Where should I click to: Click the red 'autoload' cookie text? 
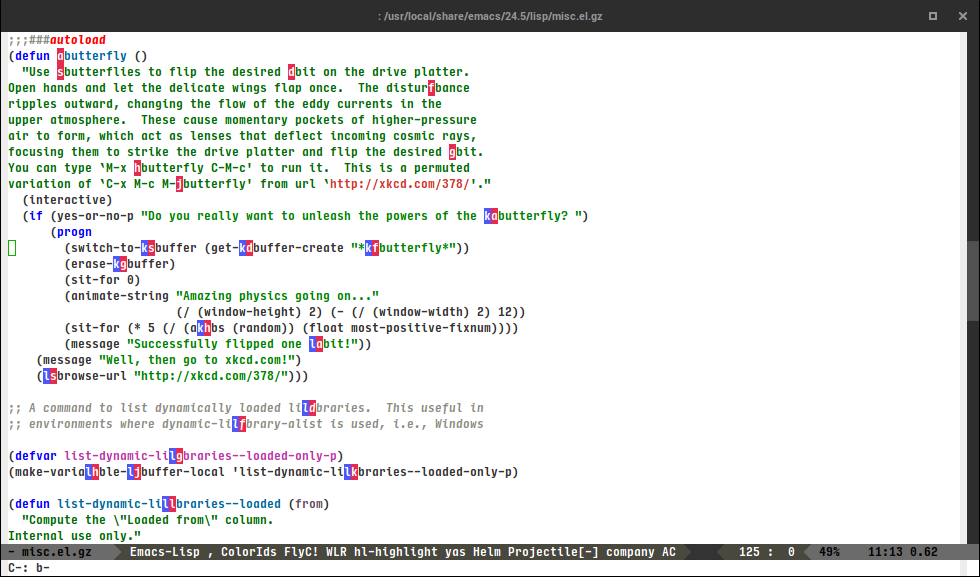pos(78,40)
